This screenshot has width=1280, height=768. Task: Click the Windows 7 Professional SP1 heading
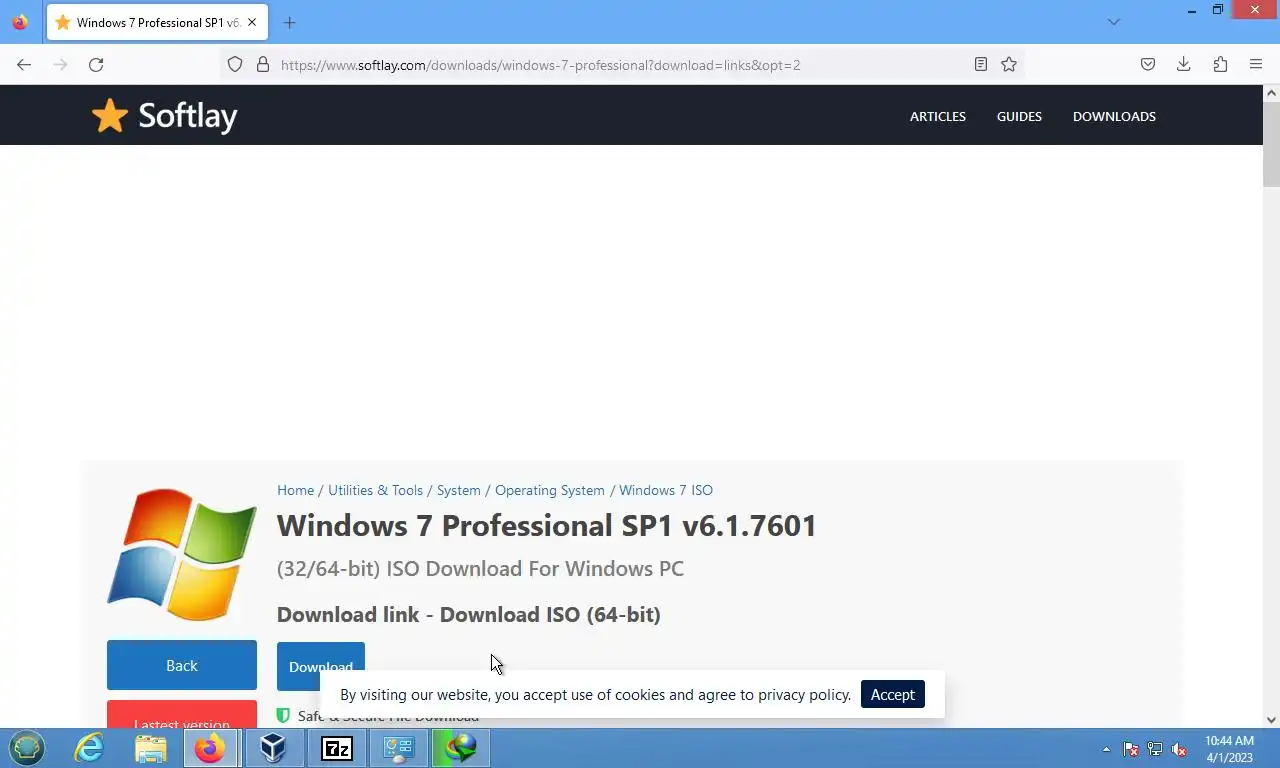(547, 525)
